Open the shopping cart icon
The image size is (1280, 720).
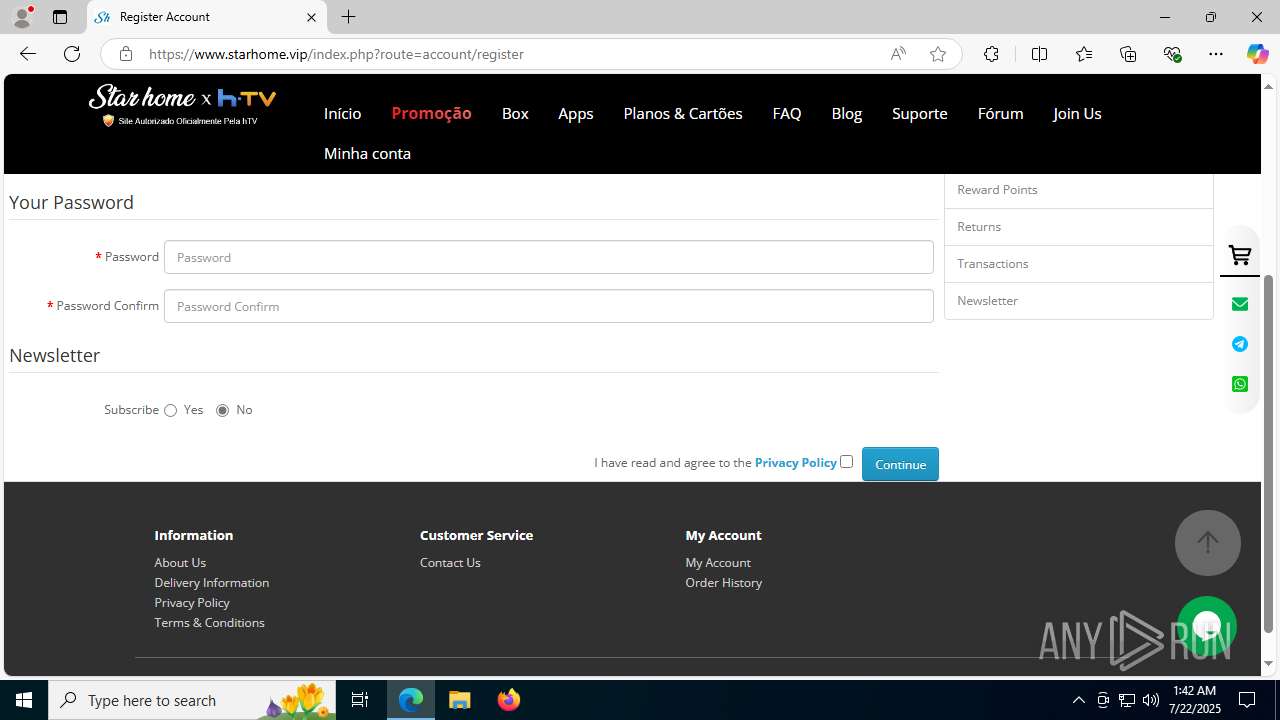tap(1240, 256)
